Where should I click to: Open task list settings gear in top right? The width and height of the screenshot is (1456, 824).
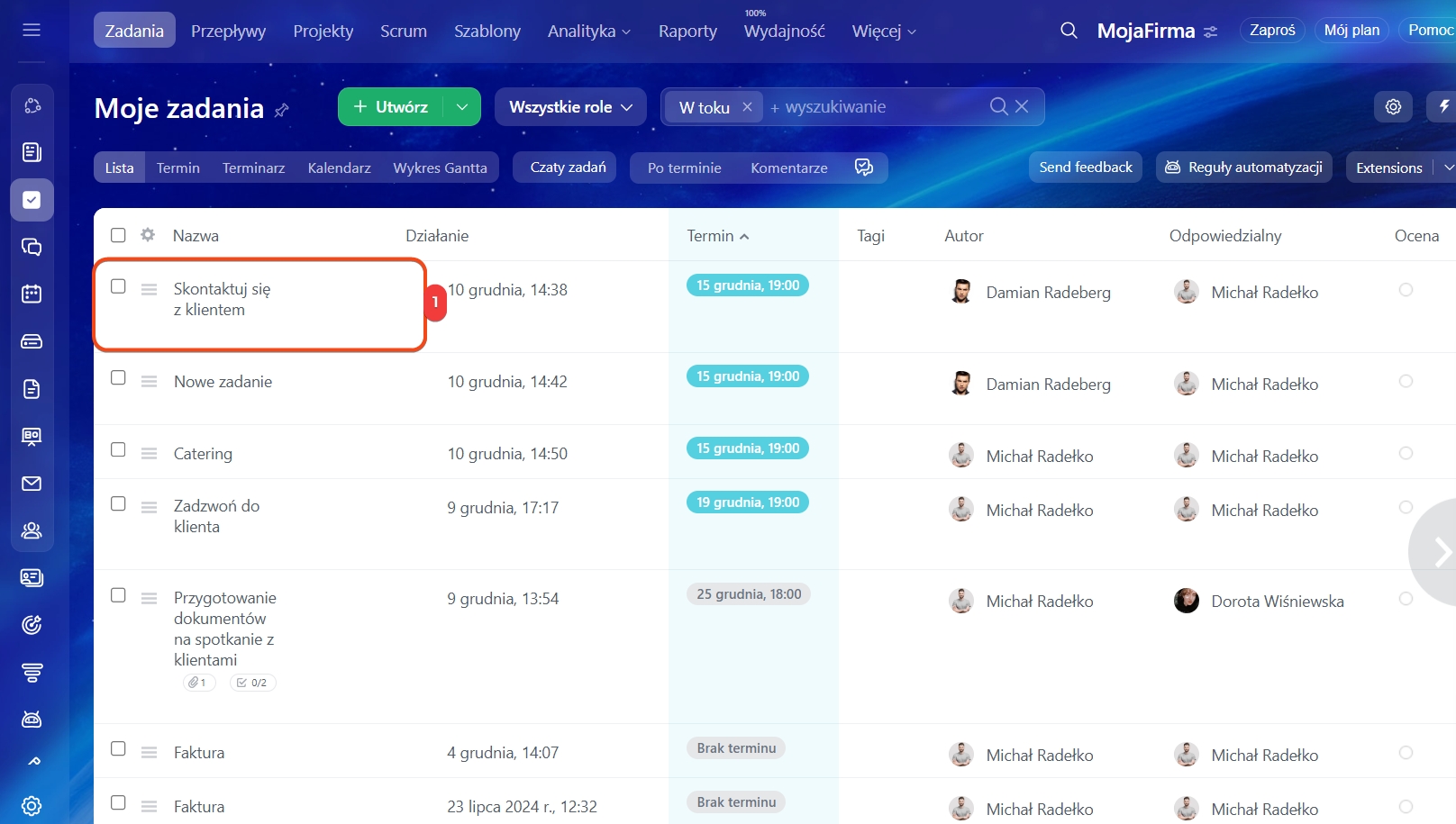1393,107
